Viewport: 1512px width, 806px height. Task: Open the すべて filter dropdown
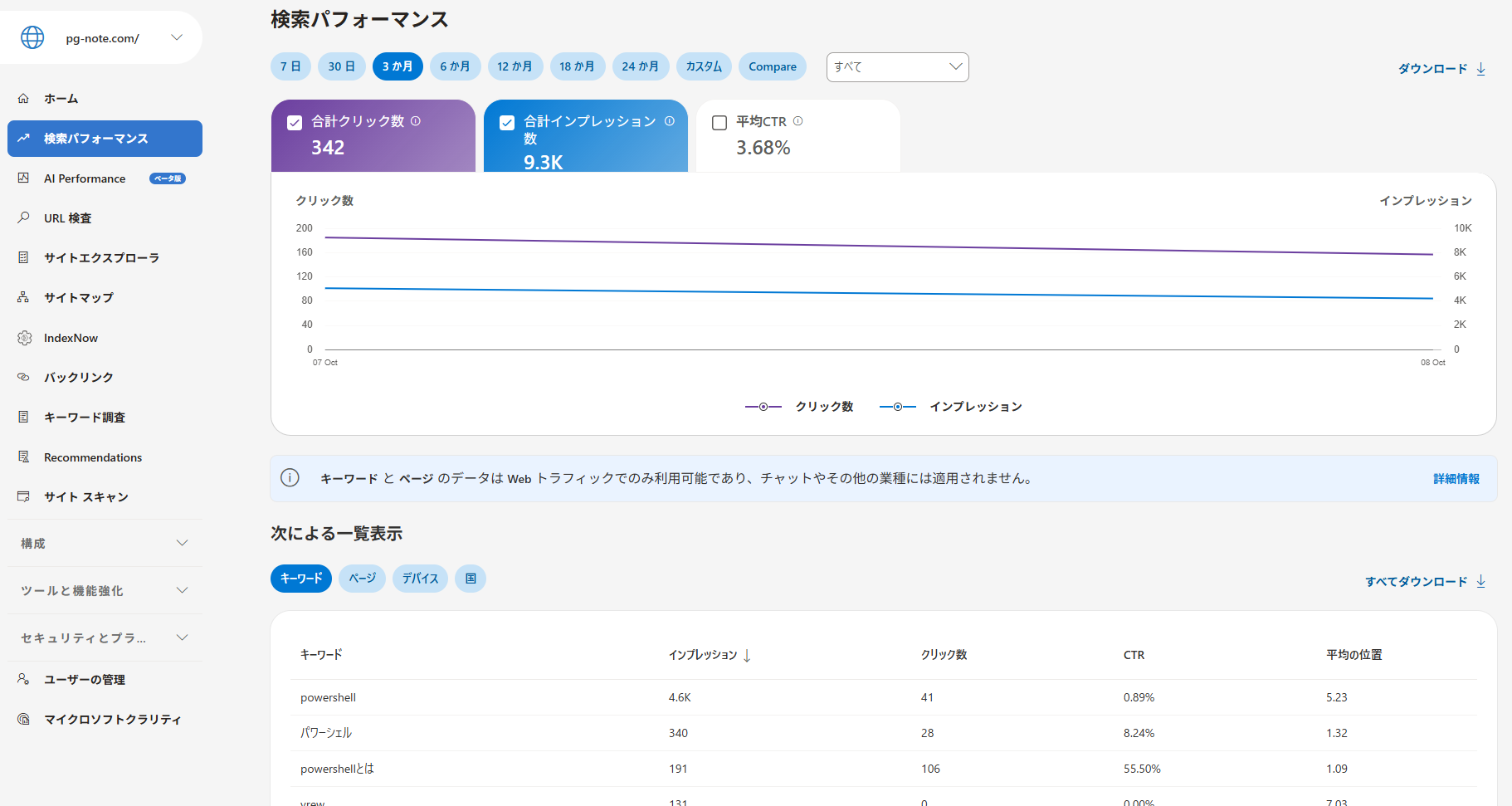(x=897, y=67)
